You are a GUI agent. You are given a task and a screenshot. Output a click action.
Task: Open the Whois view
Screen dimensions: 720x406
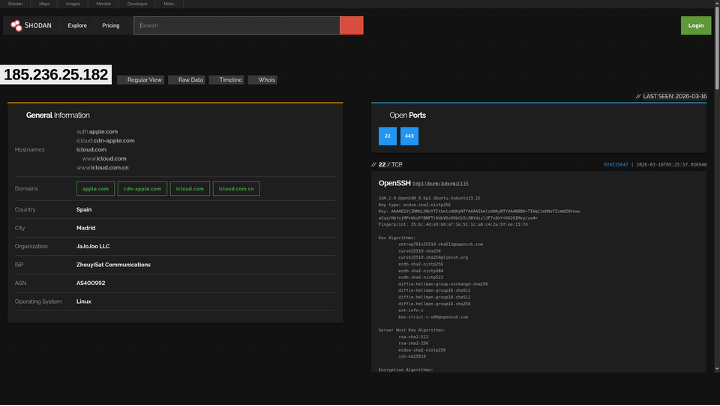264,79
